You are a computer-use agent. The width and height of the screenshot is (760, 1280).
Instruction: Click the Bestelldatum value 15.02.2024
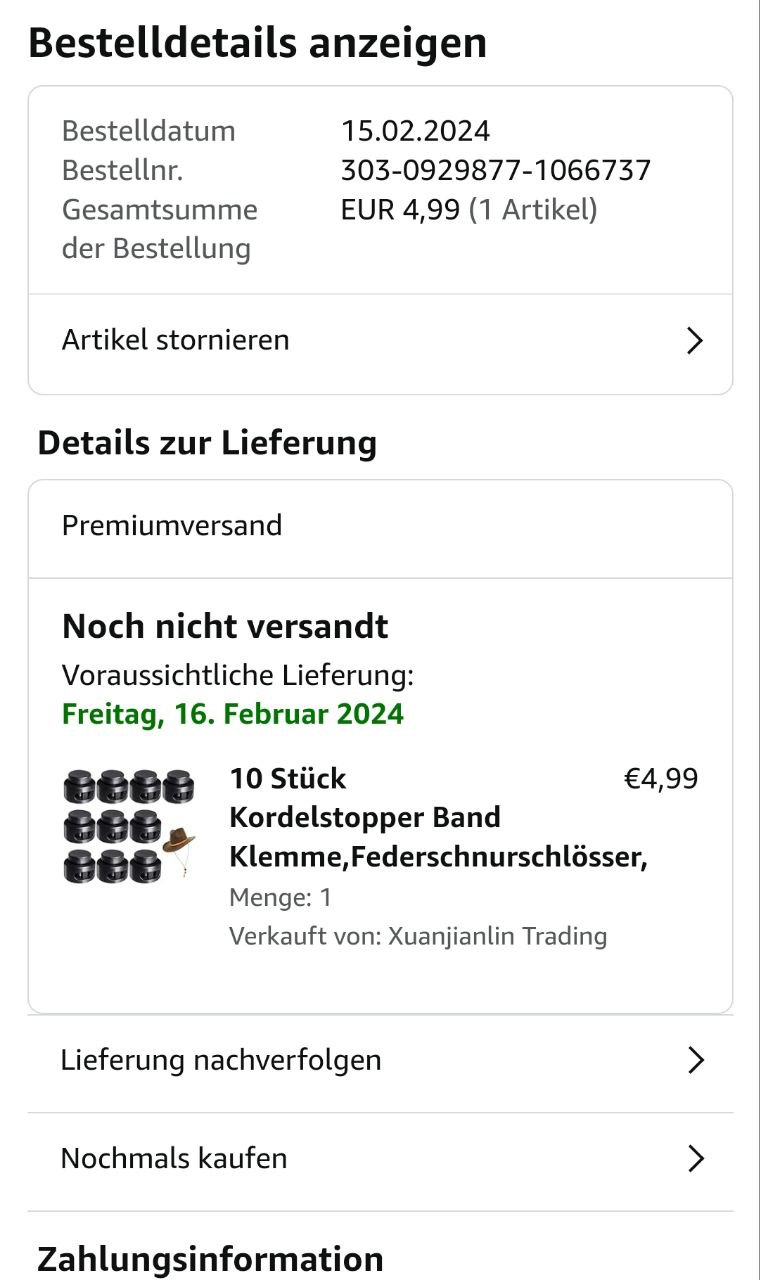pyautogui.click(x=415, y=131)
